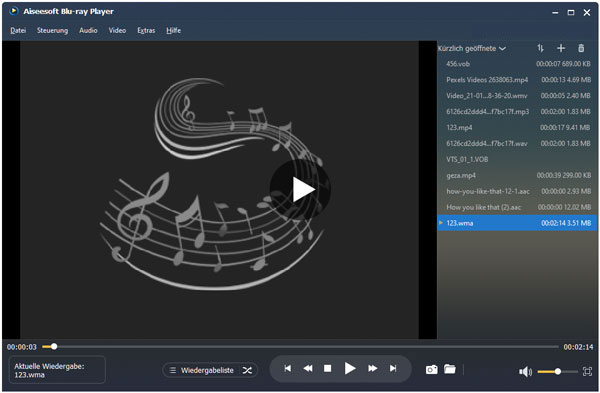
Task: Toggle shuffle playback mode
Action: click(247, 370)
